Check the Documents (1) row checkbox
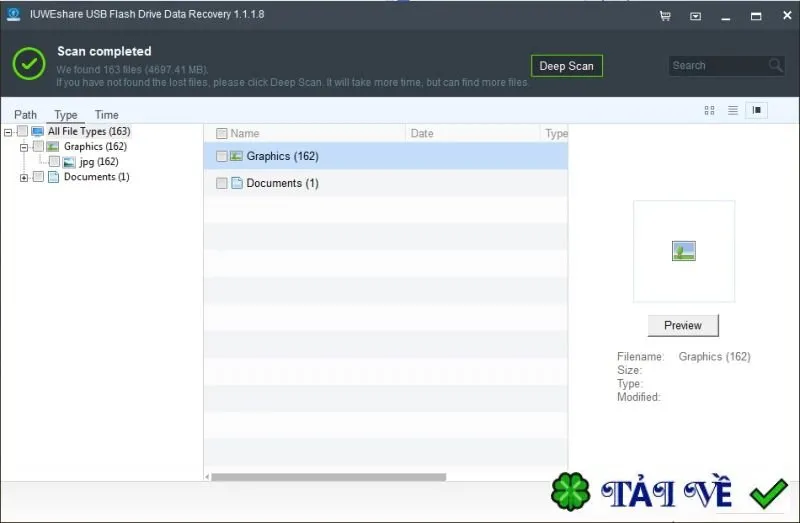800x523 pixels. (221, 183)
